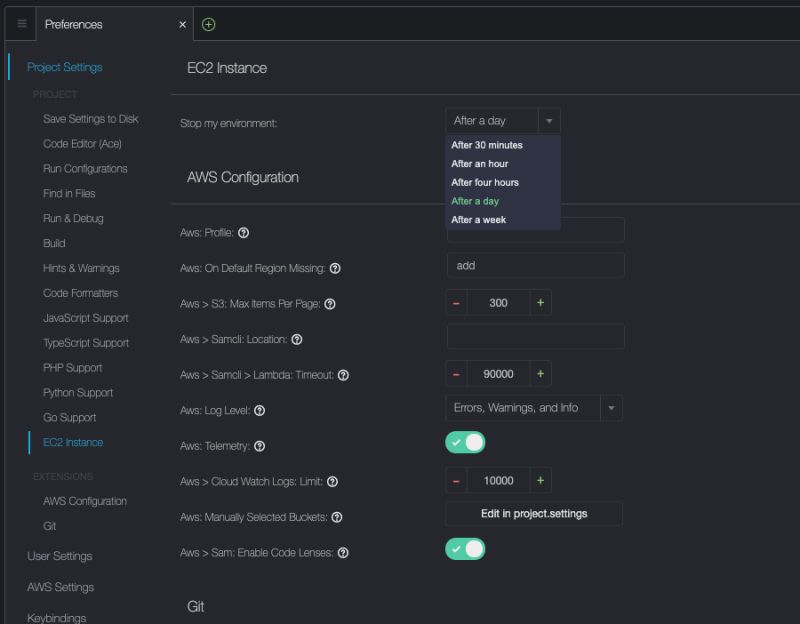
Task: Open the Aws: Log Level dropdown
Action: [x=610, y=408]
